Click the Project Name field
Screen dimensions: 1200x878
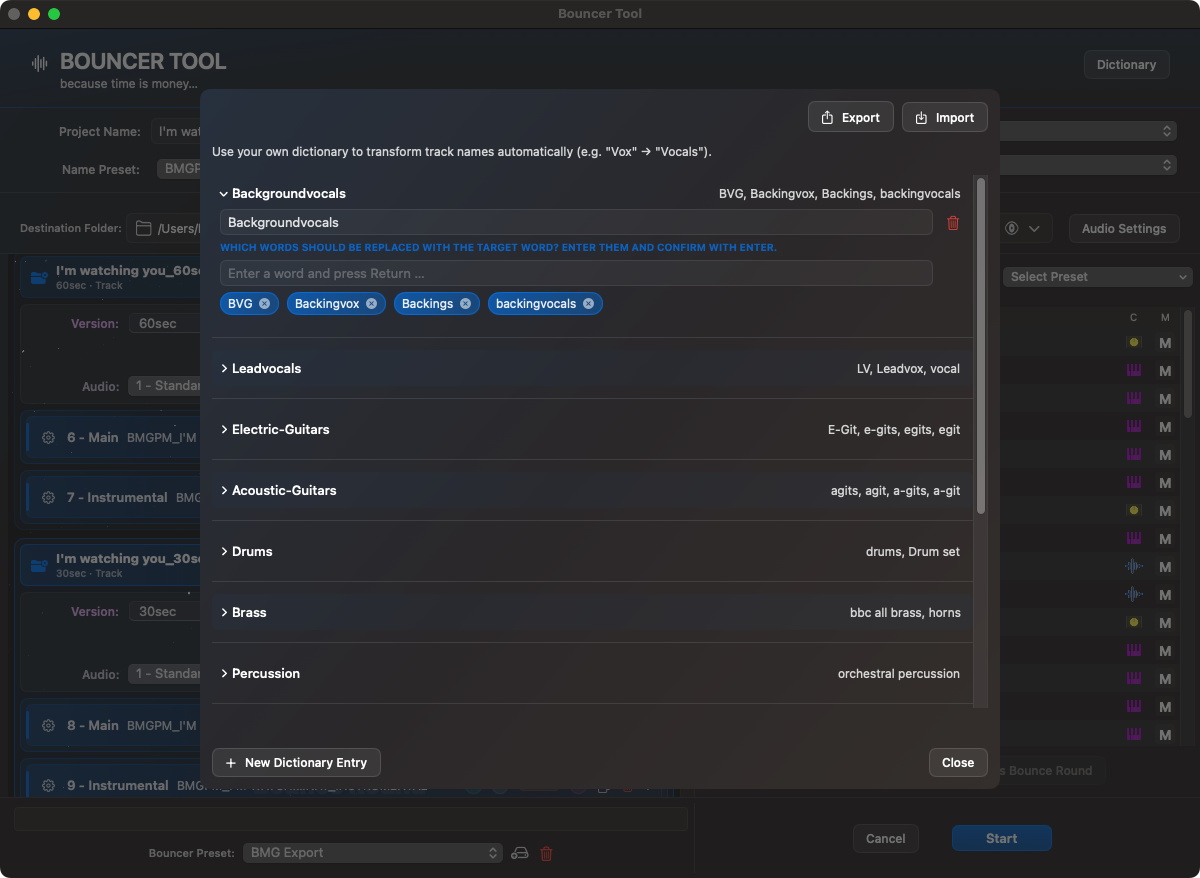[177, 132]
